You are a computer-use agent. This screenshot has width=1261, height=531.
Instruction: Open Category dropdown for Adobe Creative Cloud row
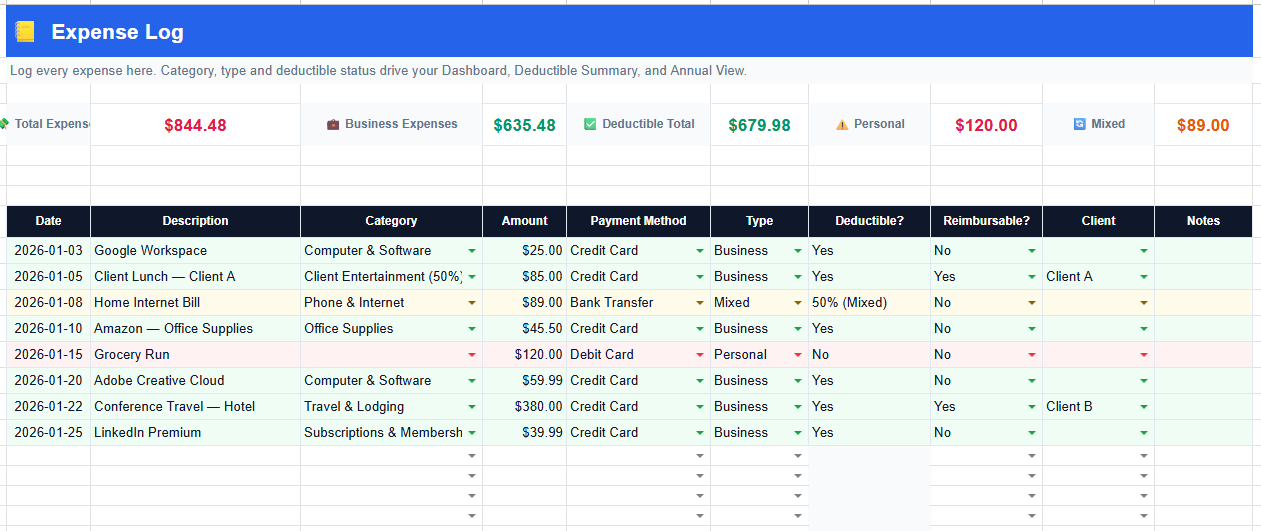[x=472, y=381]
